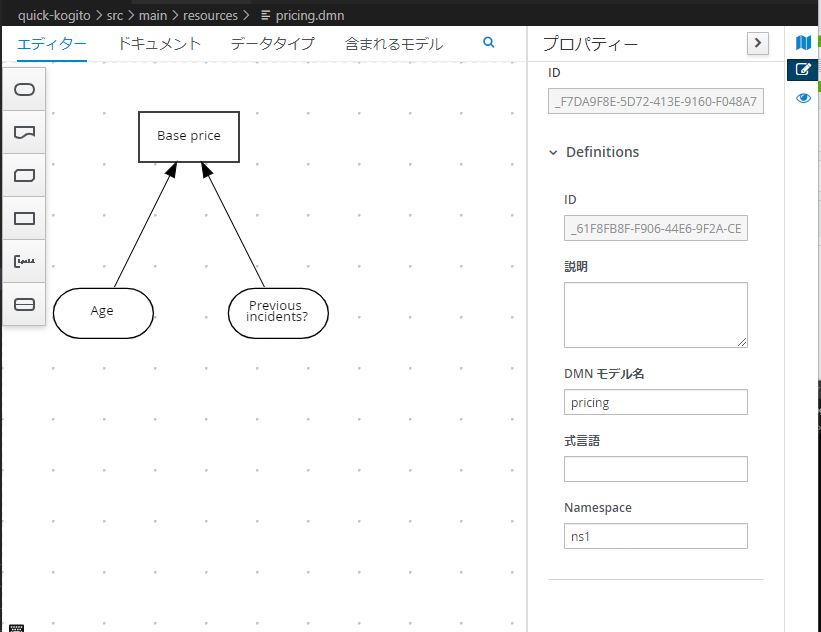The height and width of the screenshot is (632, 821).
Task: Select the Text Annotation palette tool
Action: (x=24, y=261)
